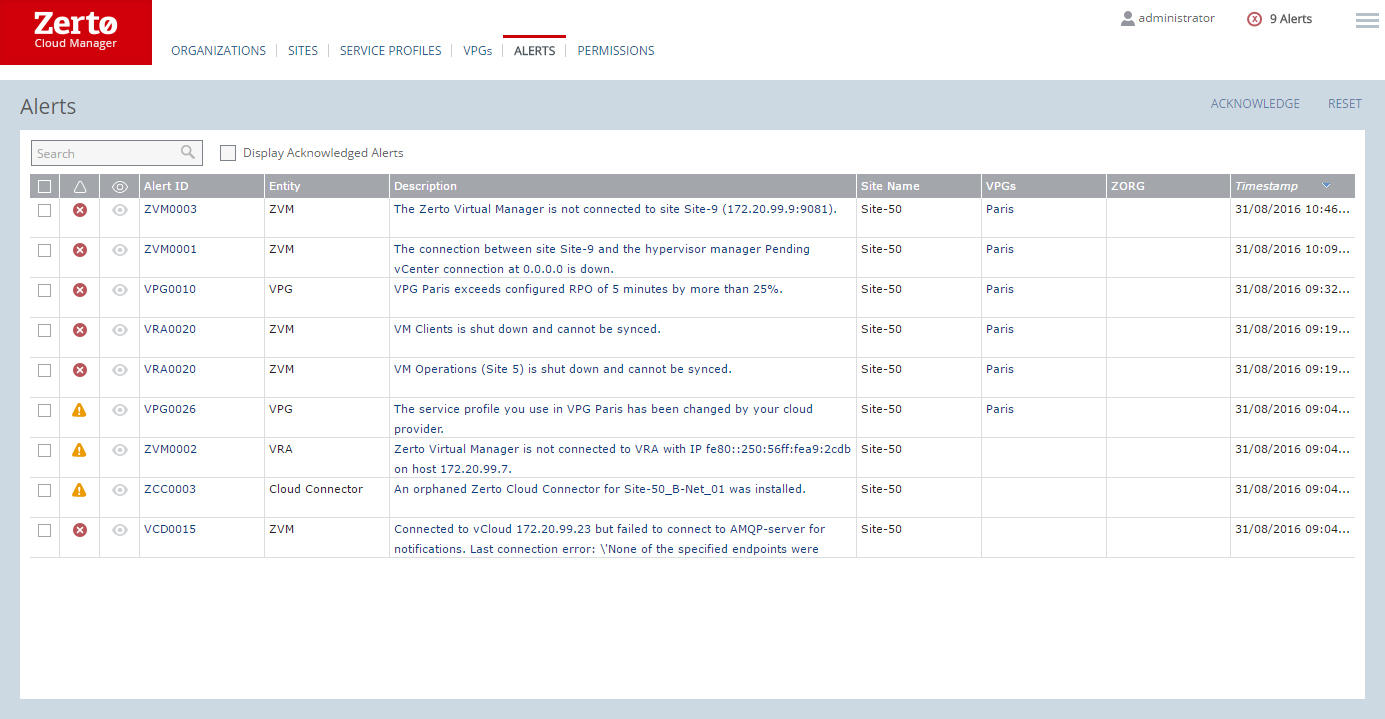This screenshot has height=719, width=1385.
Task: Select checkbox for alert ZVM0003
Action: click(x=44, y=210)
